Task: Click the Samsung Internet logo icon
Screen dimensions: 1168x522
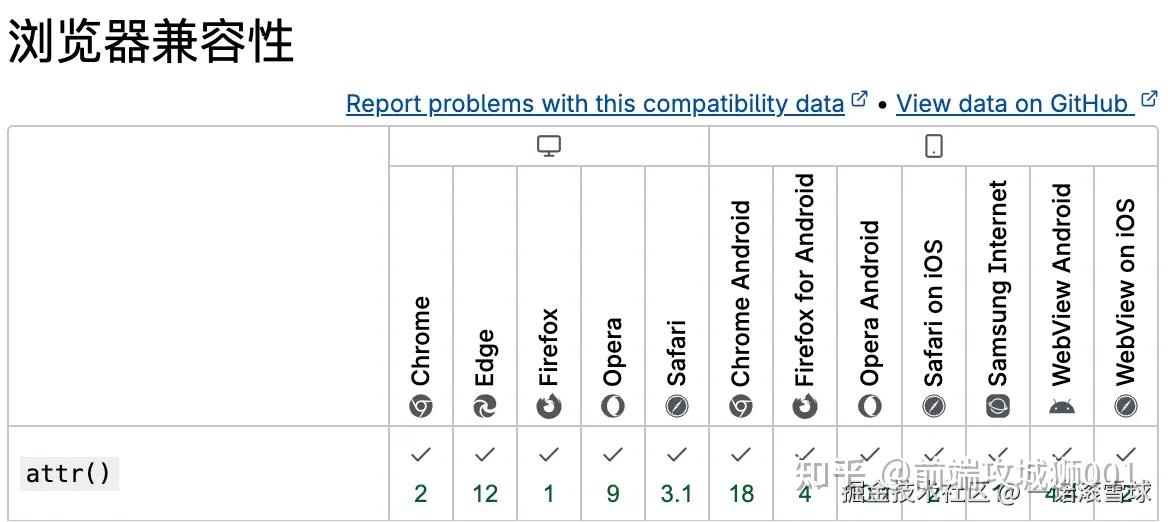Action: coord(998,406)
